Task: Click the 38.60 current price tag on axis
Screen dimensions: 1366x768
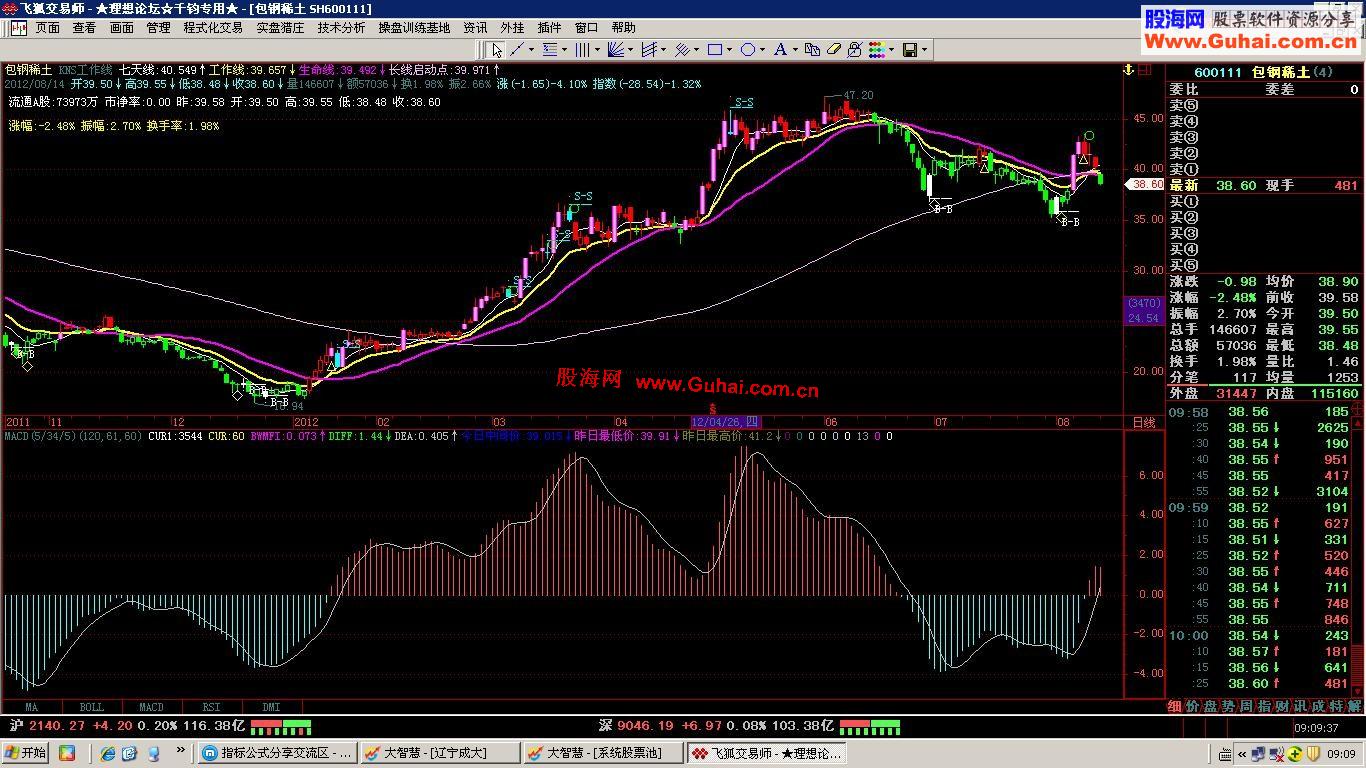Action: 1146,185
